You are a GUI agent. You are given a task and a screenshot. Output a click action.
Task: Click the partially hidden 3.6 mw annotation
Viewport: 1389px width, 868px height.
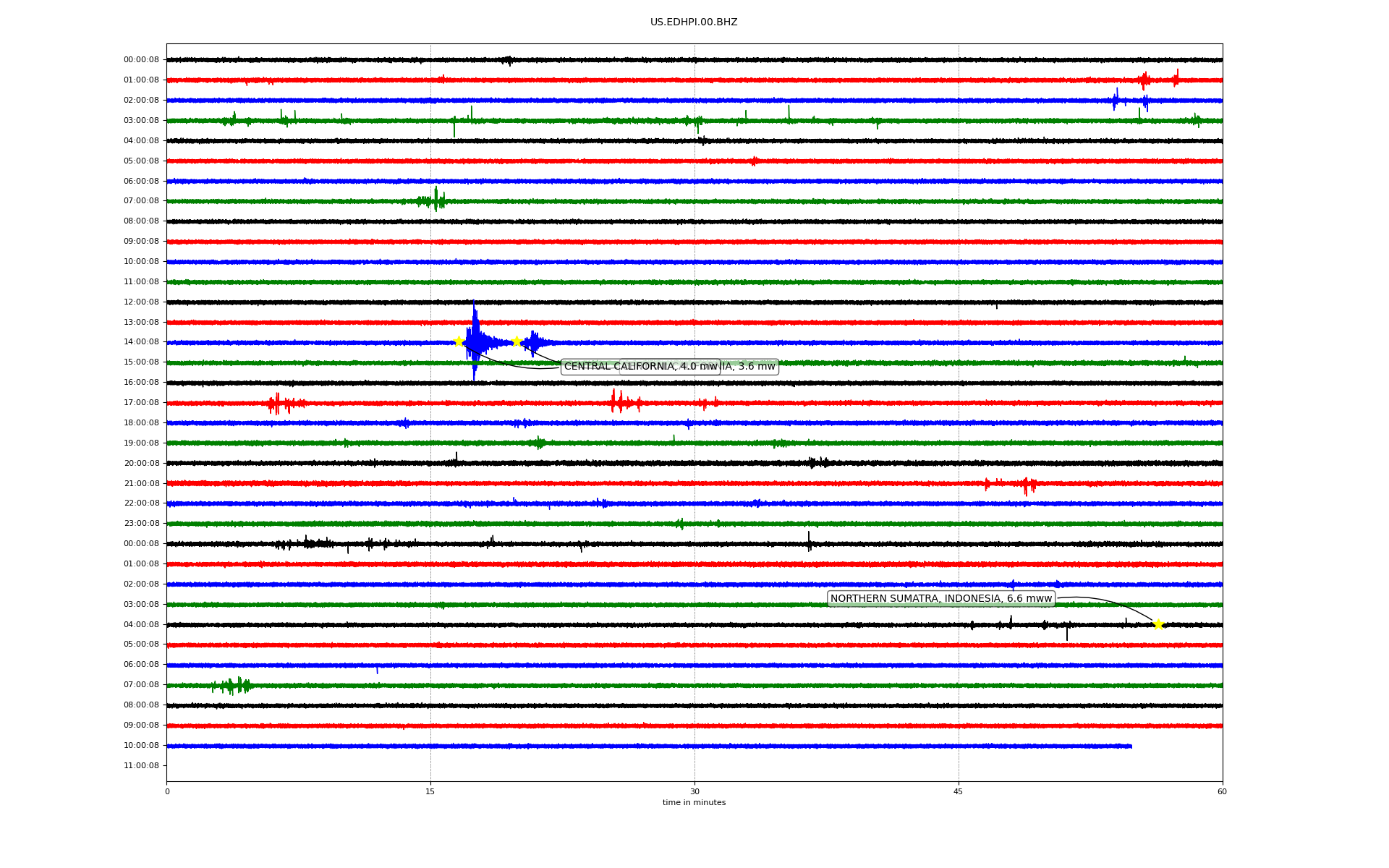[x=752, y=367]
